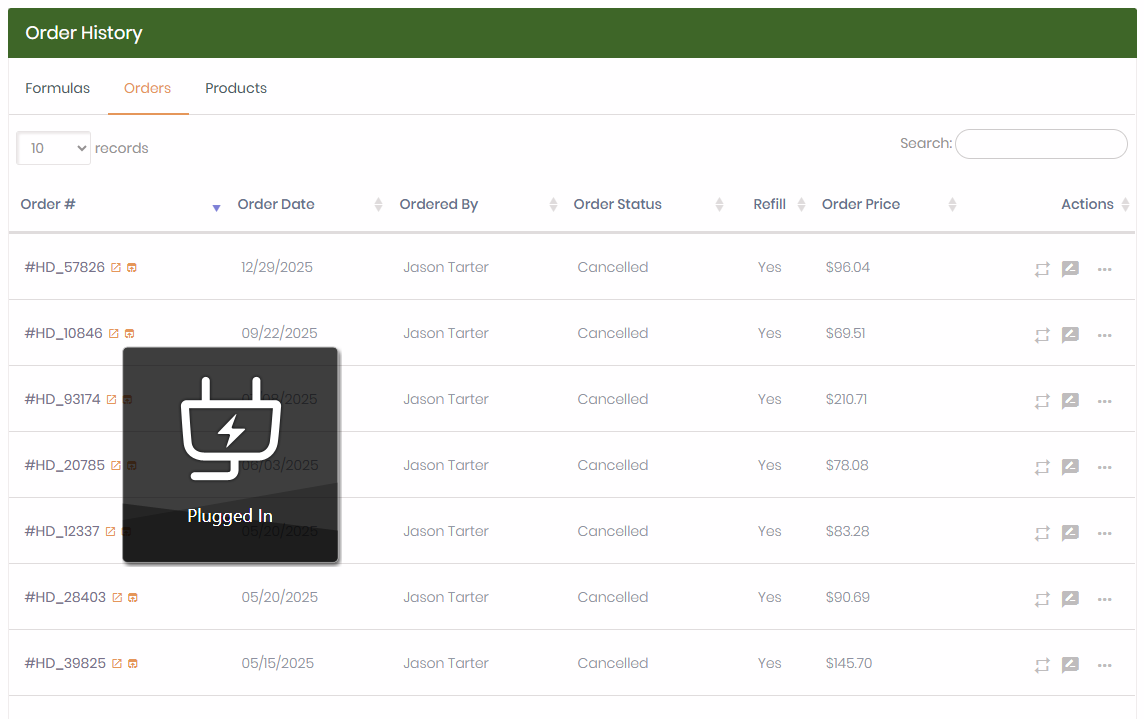
Task: Click the reorder icon for order #HD_39825
Action: (1042, 665)
